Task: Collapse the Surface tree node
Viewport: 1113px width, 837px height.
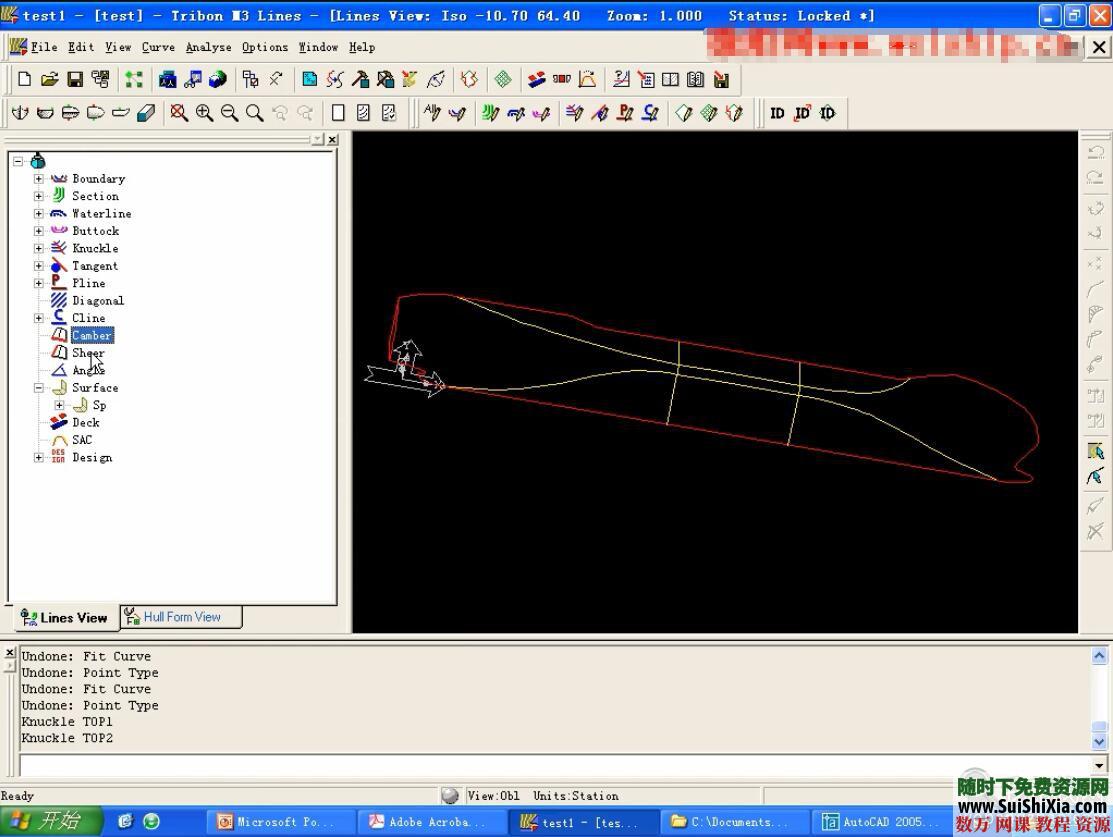Action: pyautogui.click(x=39, y=388)
